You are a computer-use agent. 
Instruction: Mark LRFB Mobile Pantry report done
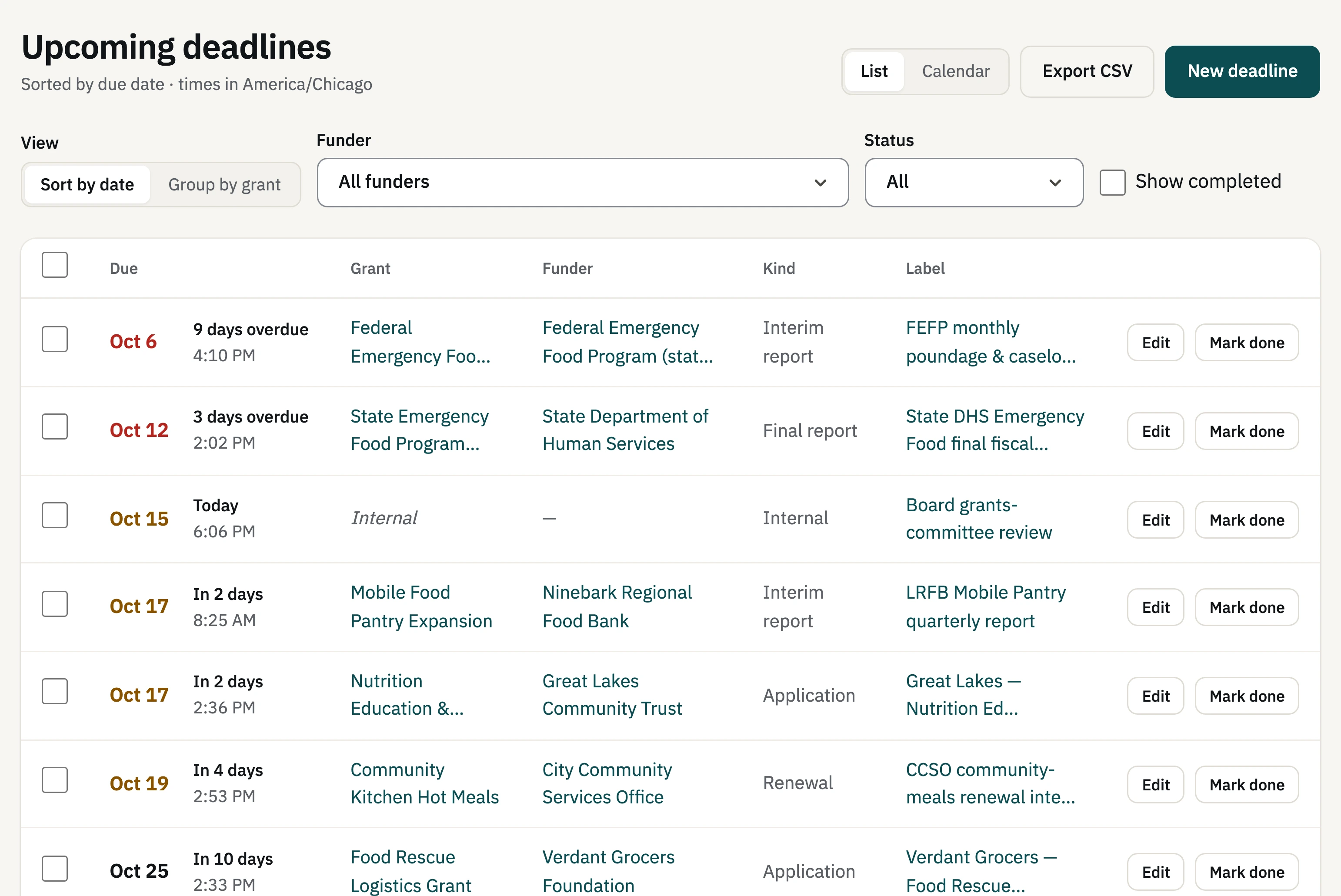click(x=1247, y=607)
